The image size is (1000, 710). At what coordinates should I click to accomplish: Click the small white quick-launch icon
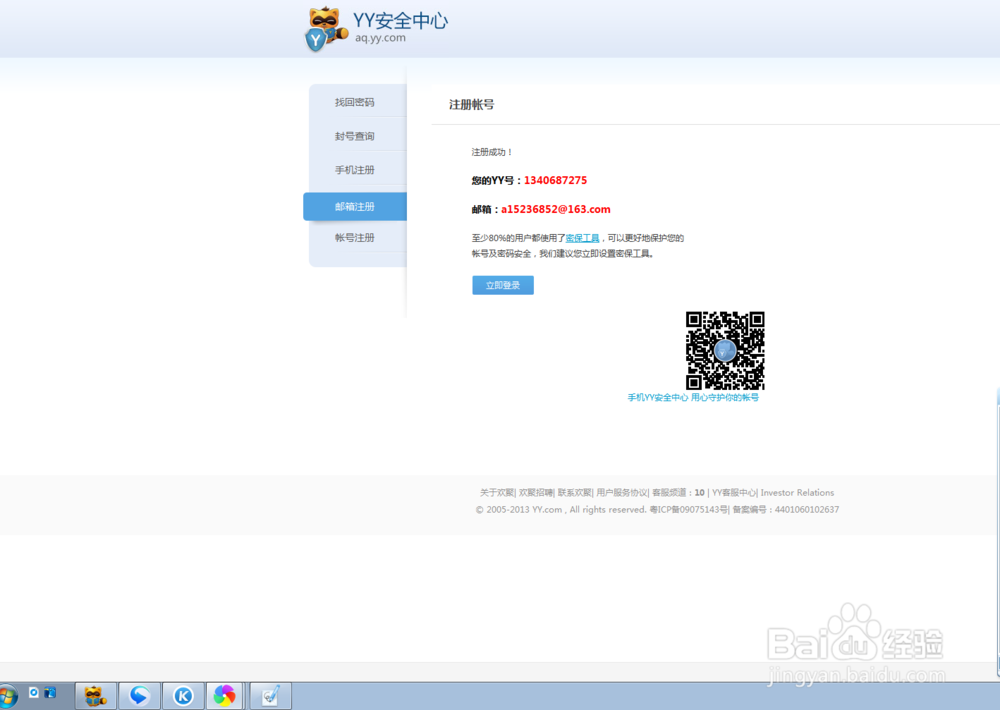point(34,692)
